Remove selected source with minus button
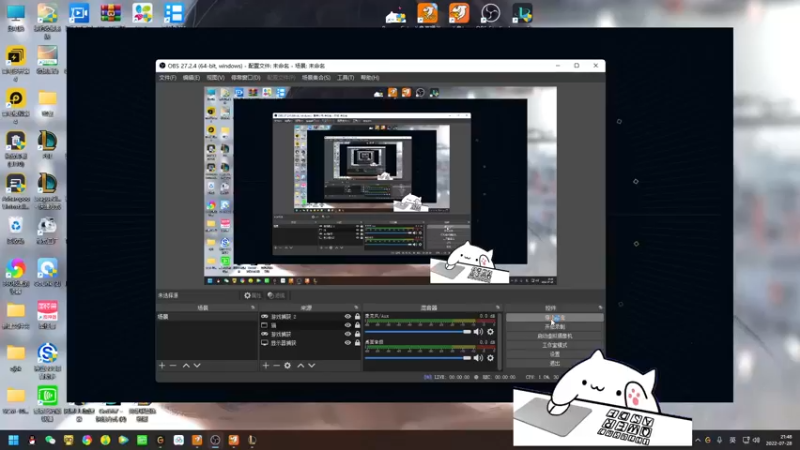 point(277,366)
